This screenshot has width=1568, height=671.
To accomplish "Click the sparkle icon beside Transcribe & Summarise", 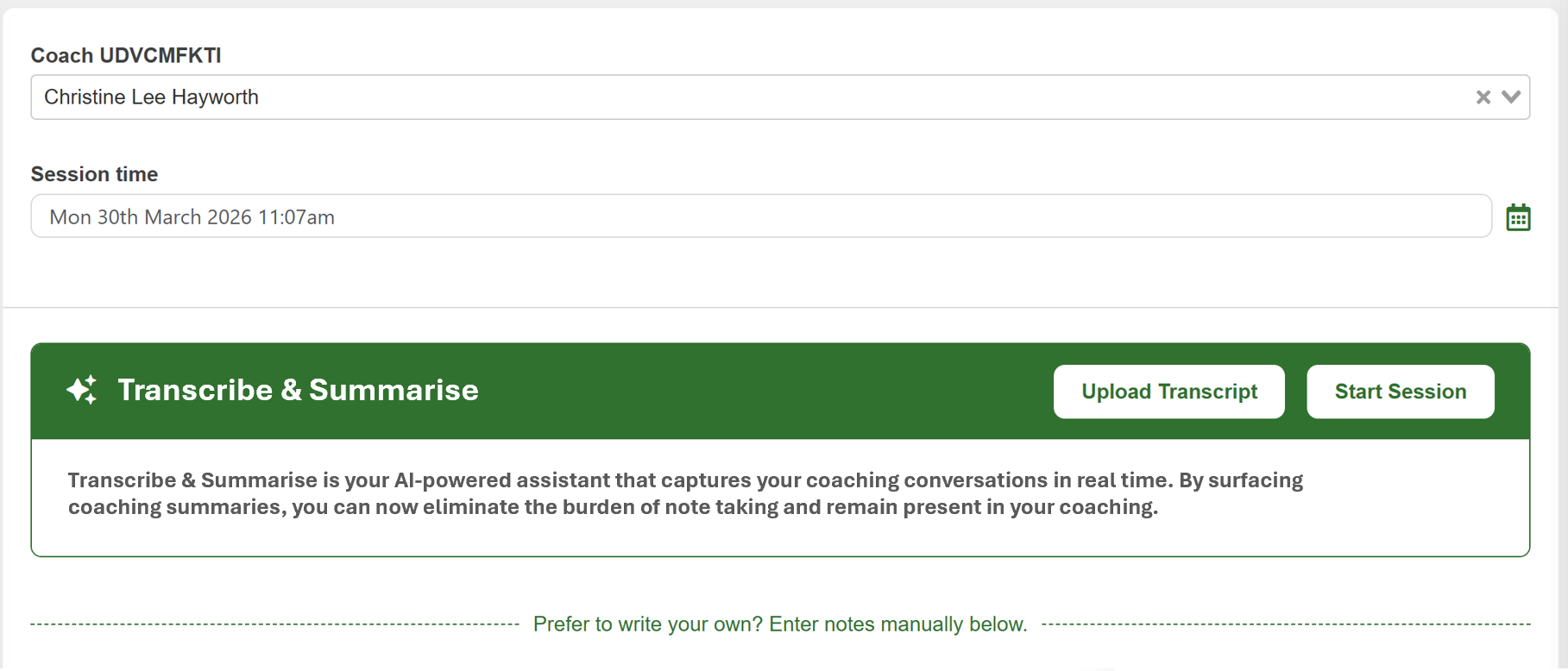I will 82,391.
